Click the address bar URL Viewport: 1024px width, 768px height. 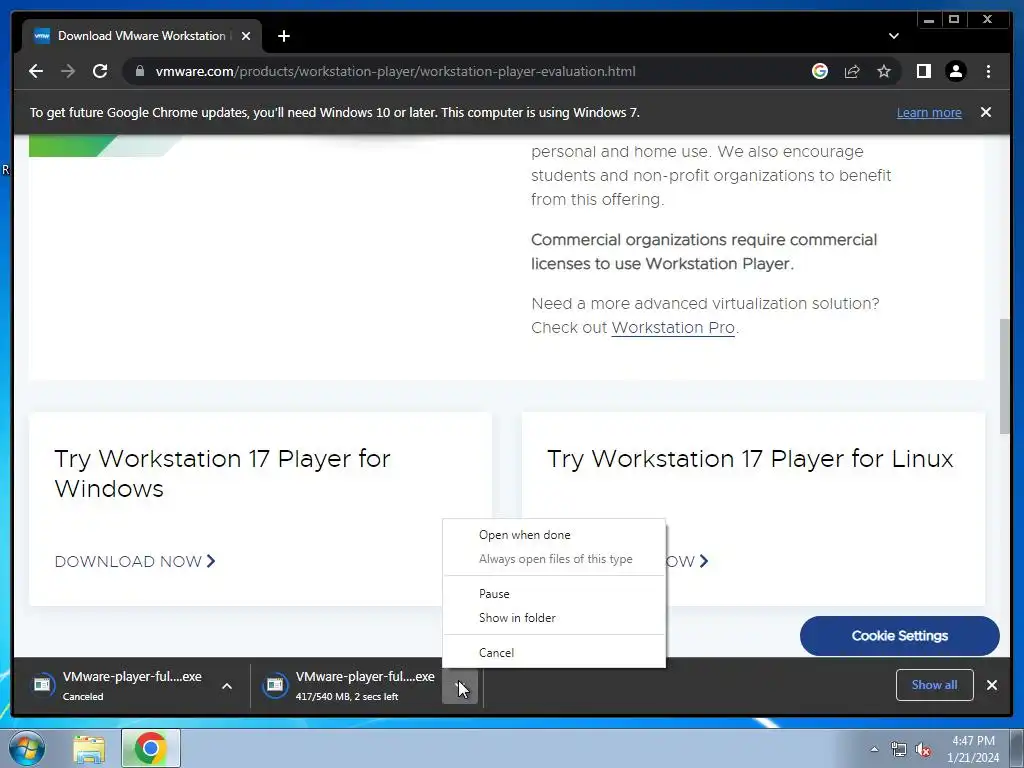pyautogui.click(x=395, y=71)
